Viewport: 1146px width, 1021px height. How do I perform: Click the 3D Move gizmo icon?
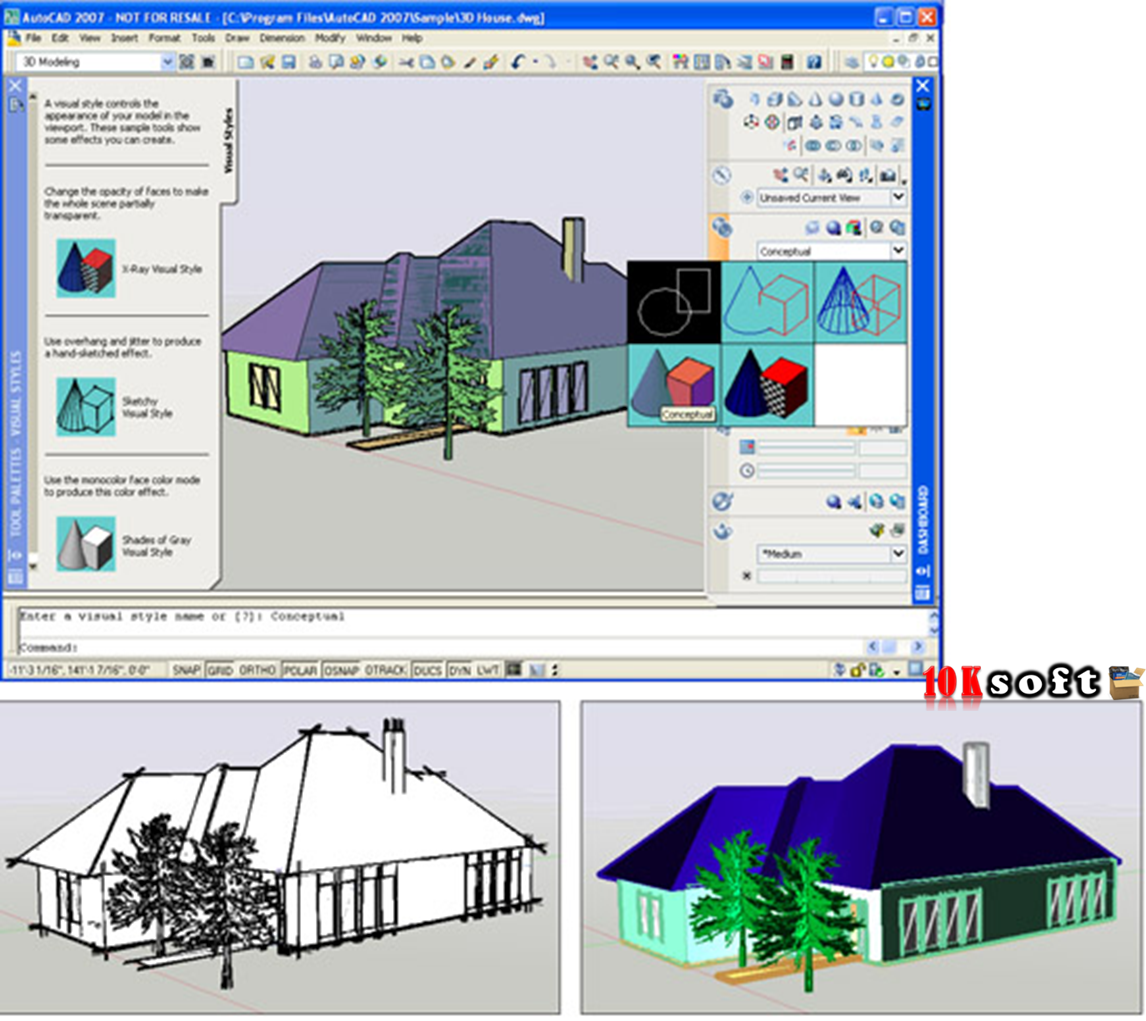751,122
